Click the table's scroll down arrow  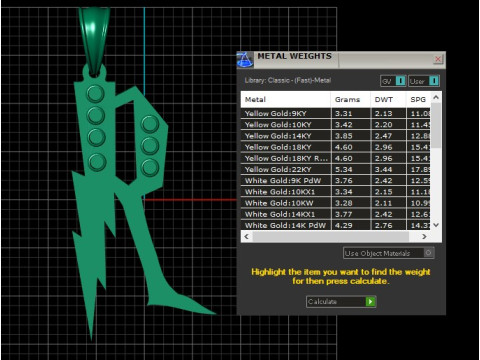click(436, 225)
